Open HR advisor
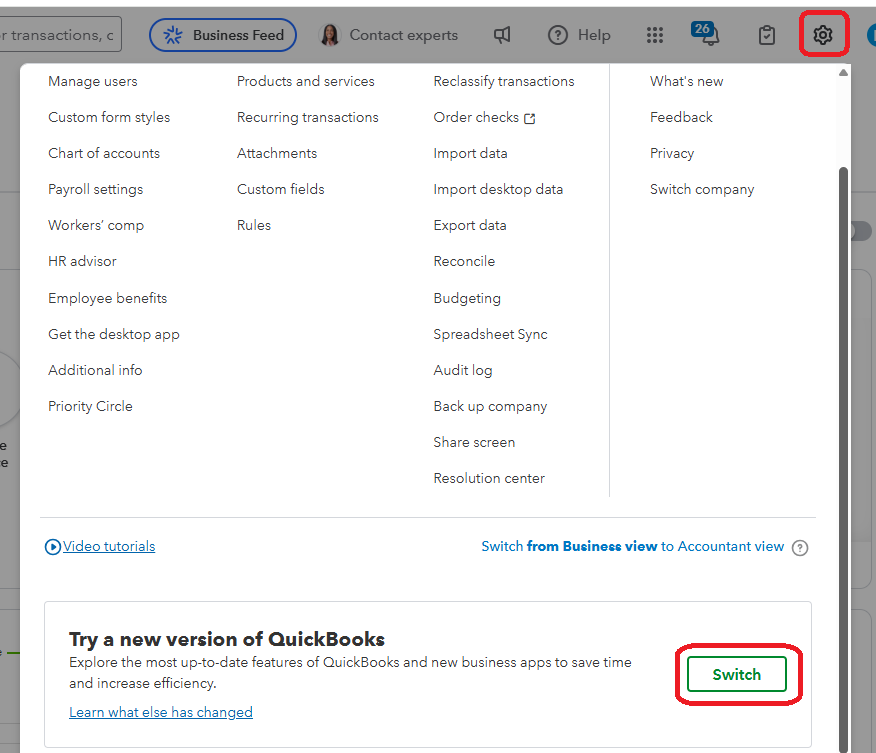This screenshot has height=753, width=876. (x=82, y=261)
